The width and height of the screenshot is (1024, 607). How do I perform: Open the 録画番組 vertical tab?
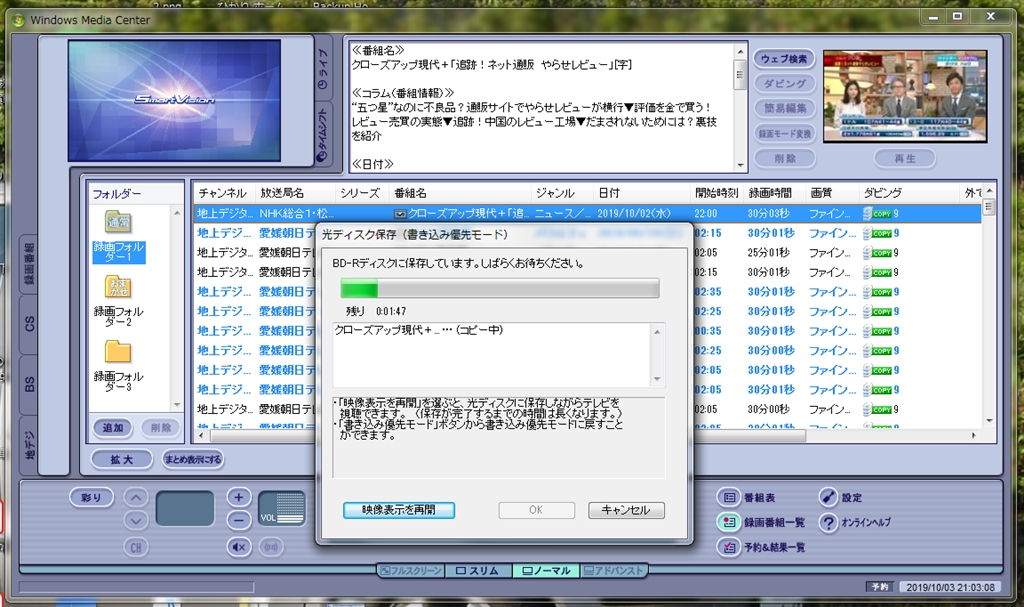29,263
